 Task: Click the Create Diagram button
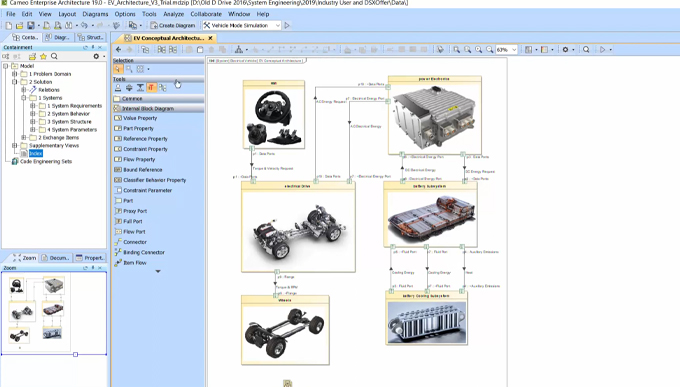(x=173, y=26)
